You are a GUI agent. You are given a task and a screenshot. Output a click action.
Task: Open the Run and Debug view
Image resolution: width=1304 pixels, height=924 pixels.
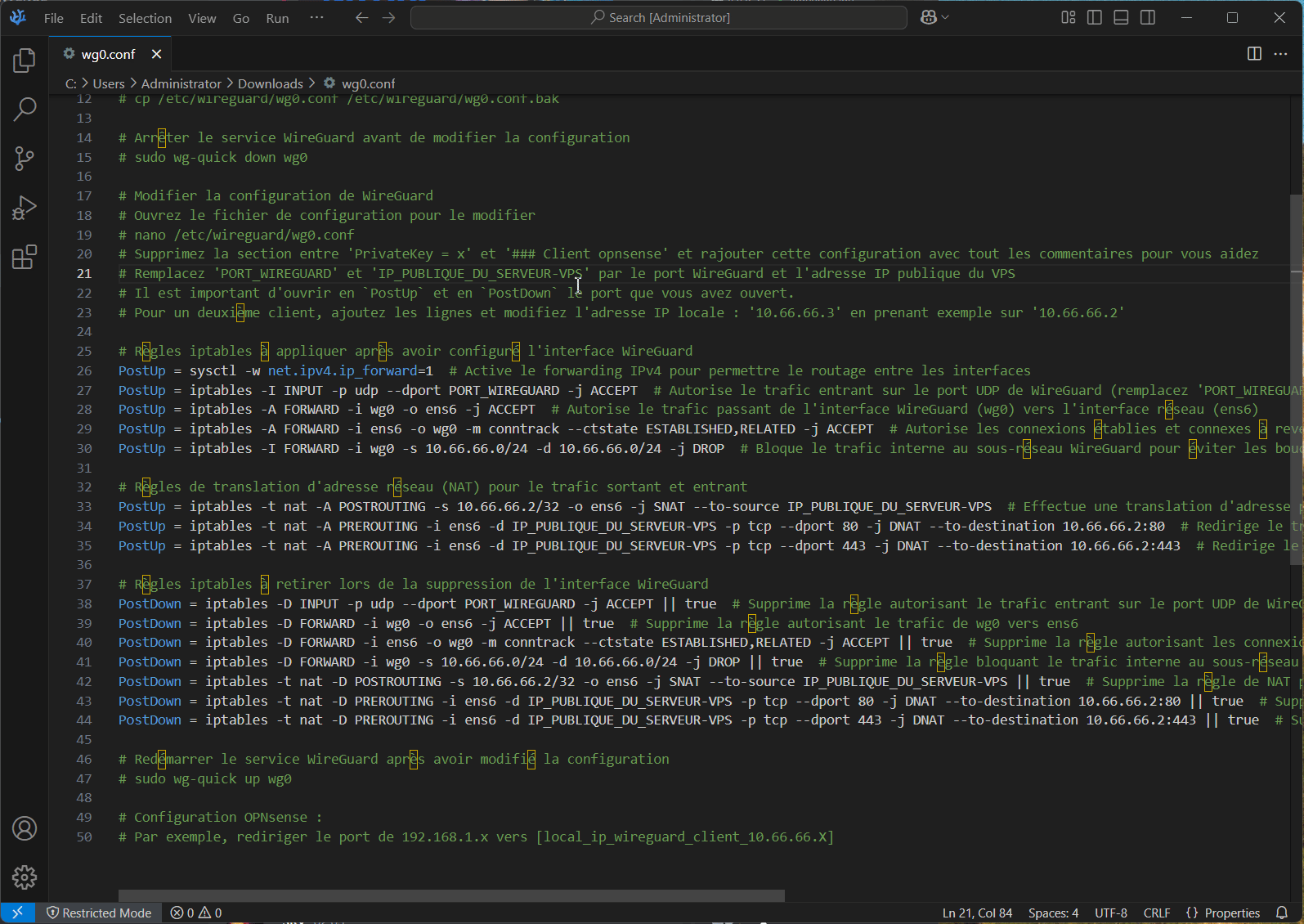pyautogui.click(x=25, y=208)
